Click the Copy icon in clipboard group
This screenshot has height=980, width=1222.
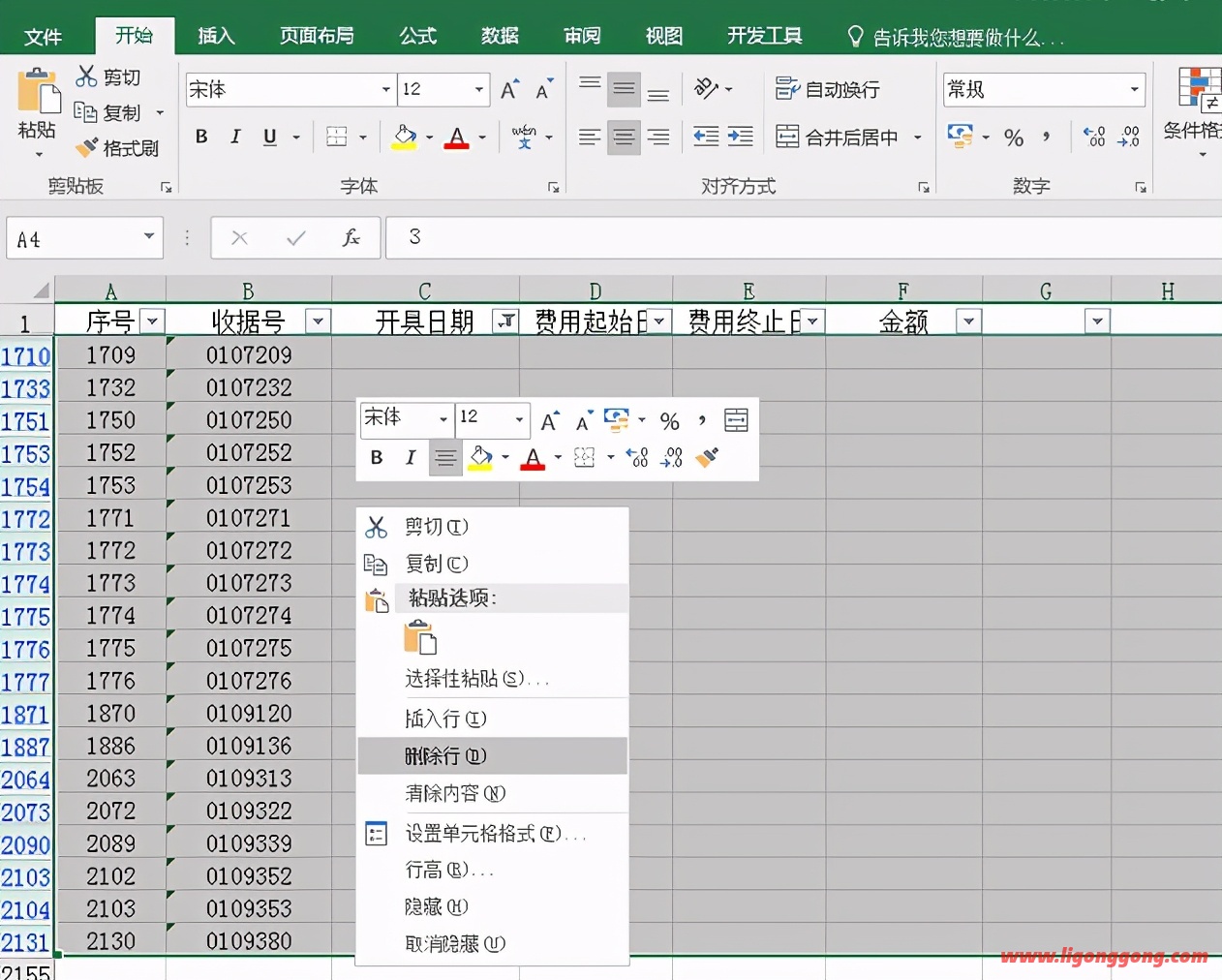tap(85, 112)
